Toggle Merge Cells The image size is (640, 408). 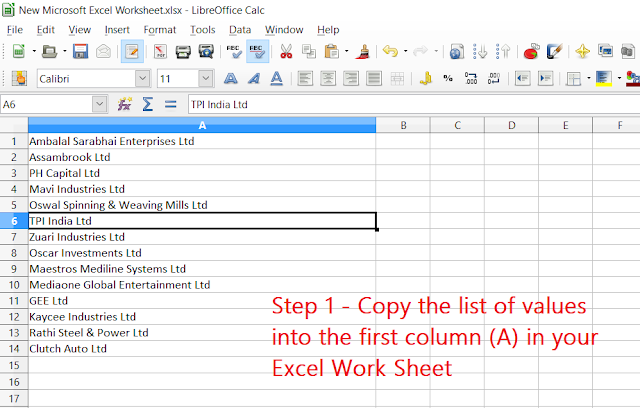point(397,78)
